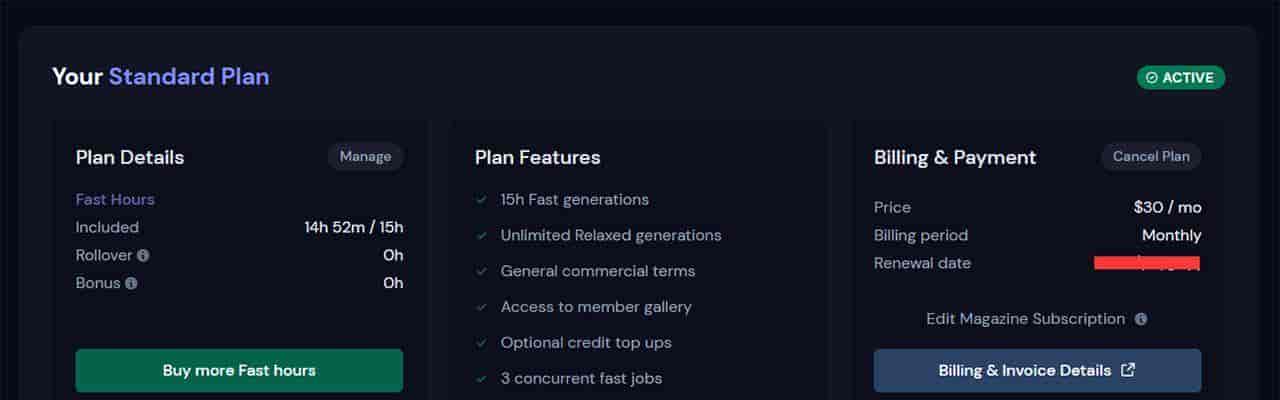Click the Magazine Subscription info icon
The width and height of the screenshot is (1280, 400).
[1141, 319]
